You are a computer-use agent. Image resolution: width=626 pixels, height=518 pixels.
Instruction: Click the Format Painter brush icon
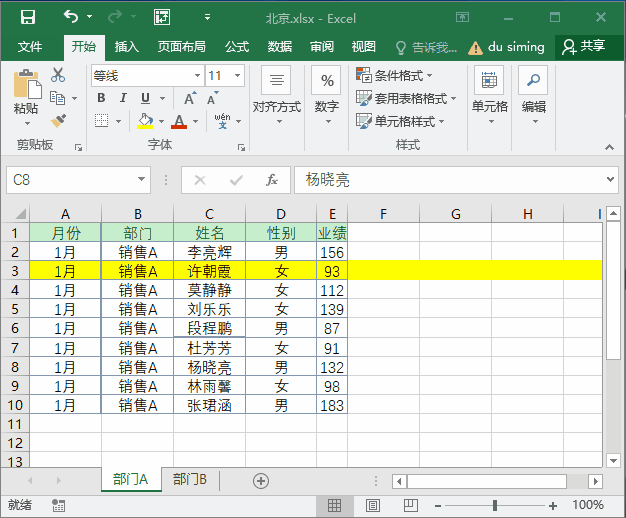58,121
